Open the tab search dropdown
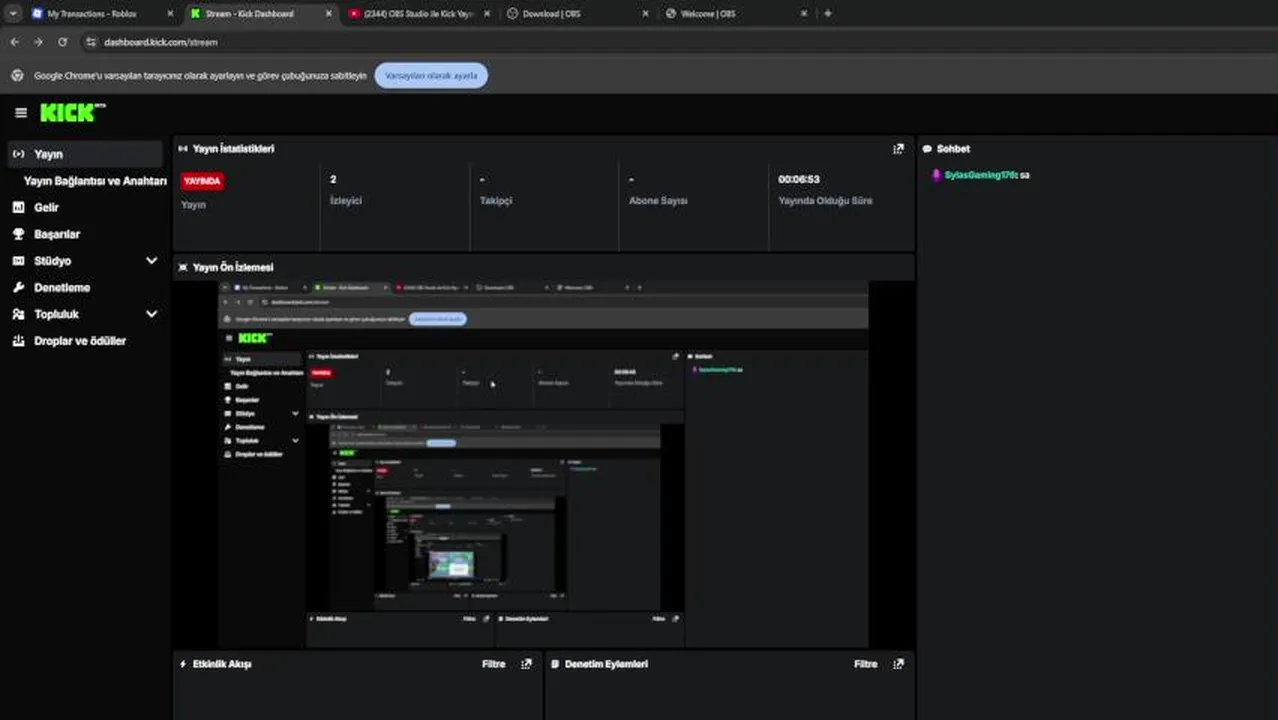Viewport: 1278px width, 720px height. coord(12,14)
